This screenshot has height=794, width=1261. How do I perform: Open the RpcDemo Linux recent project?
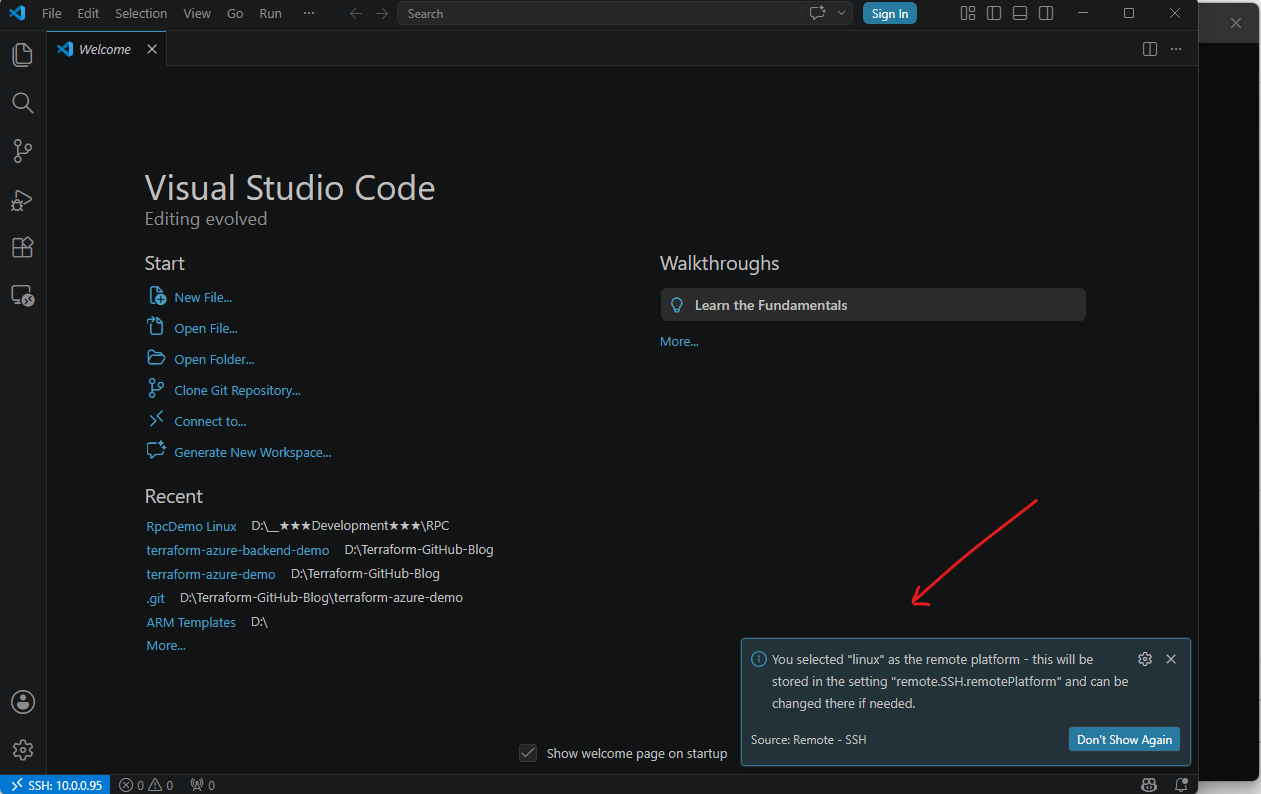coord(191,526)
